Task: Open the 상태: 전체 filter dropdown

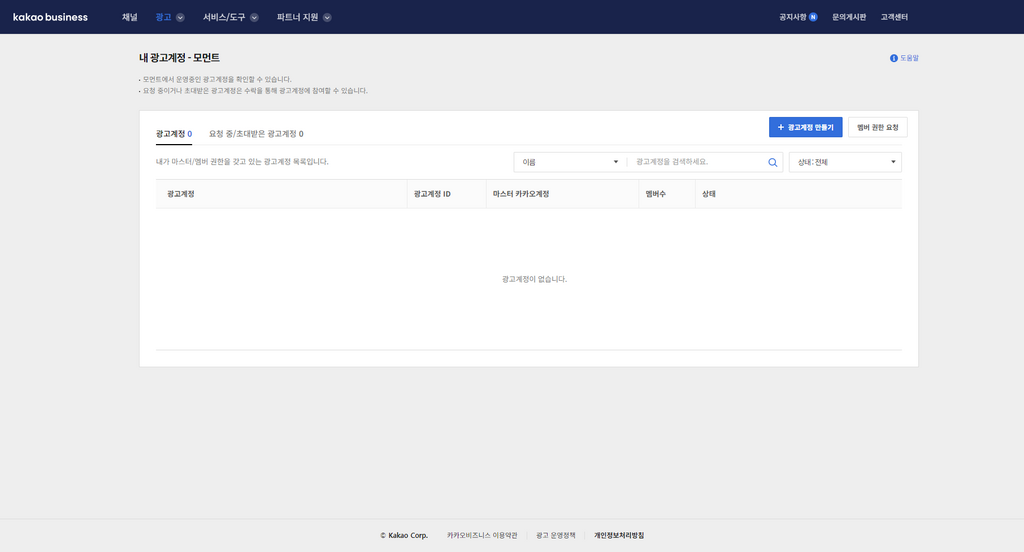Action: (x=845, y=162)
